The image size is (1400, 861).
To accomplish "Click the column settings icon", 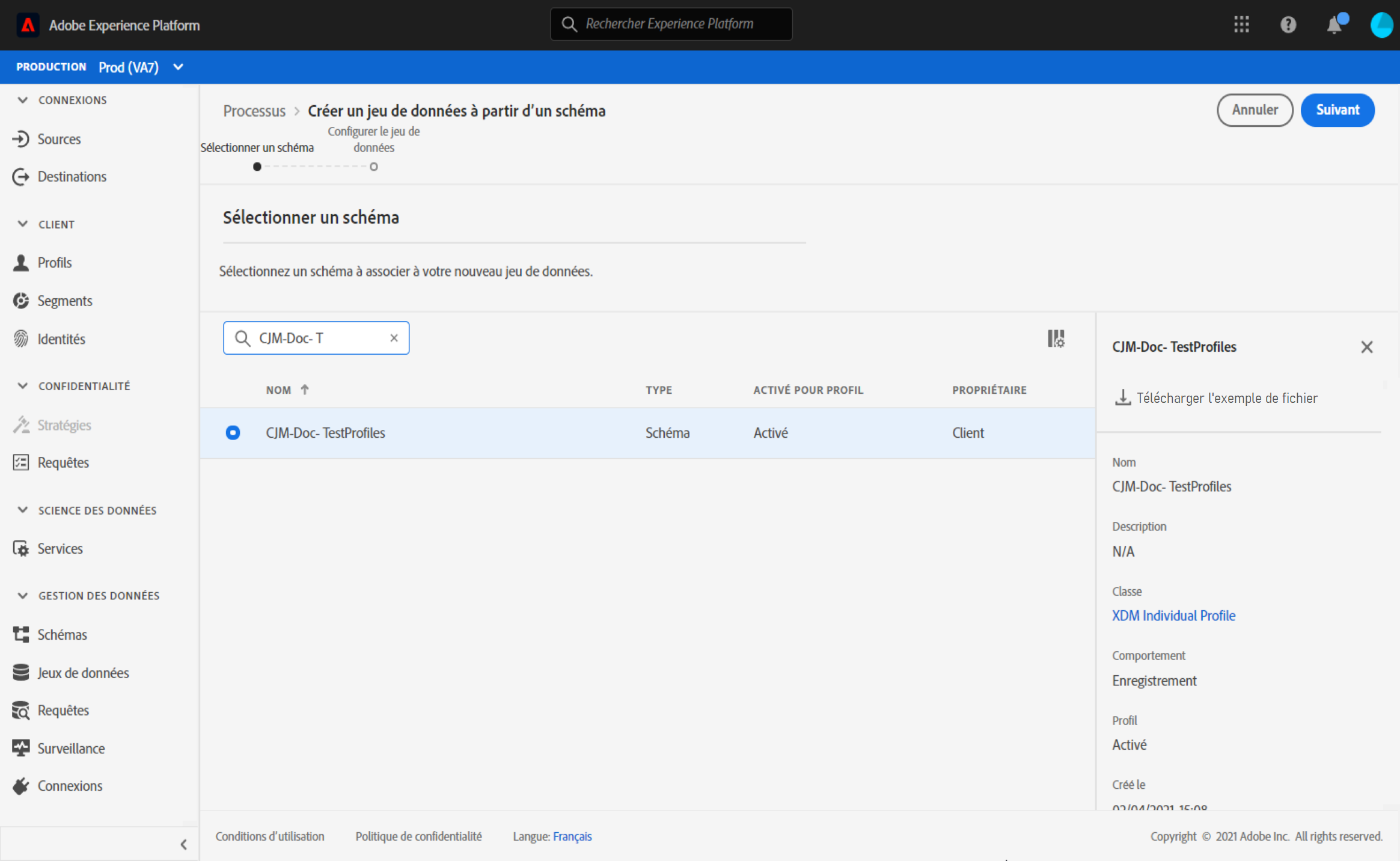I will [x=1056, y=339].
